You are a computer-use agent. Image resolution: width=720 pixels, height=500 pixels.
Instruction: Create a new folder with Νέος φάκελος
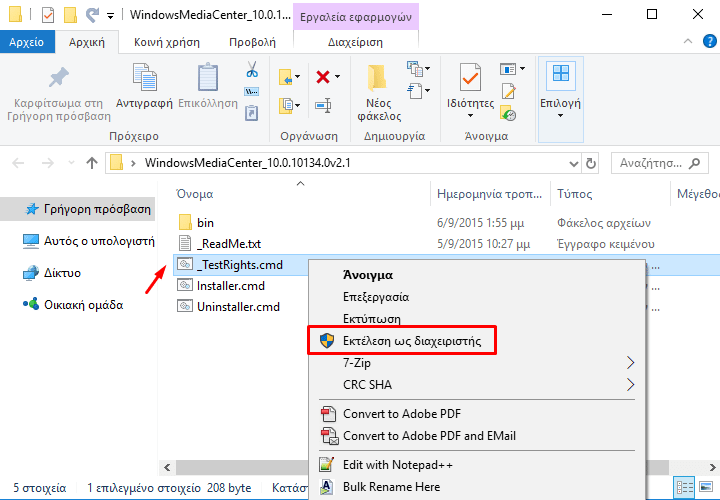point(379,93)
